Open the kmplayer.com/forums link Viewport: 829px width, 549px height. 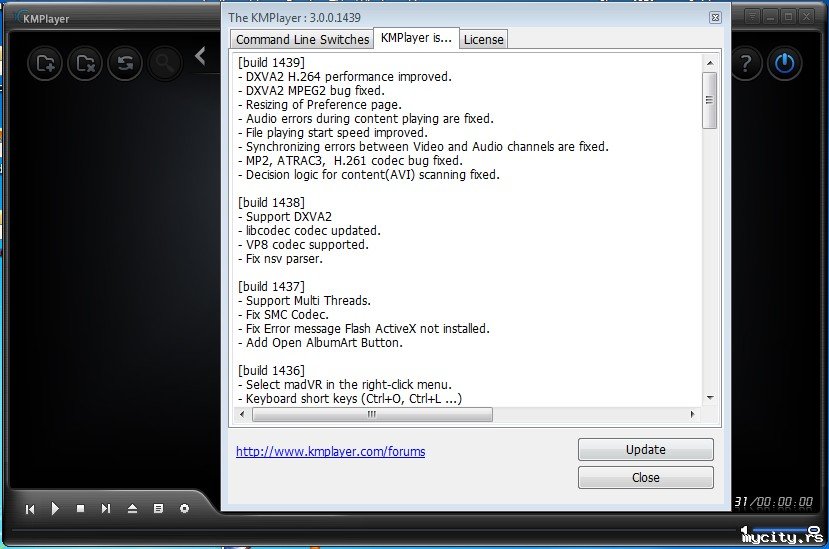pyautogui.click(x=330, y=452)
